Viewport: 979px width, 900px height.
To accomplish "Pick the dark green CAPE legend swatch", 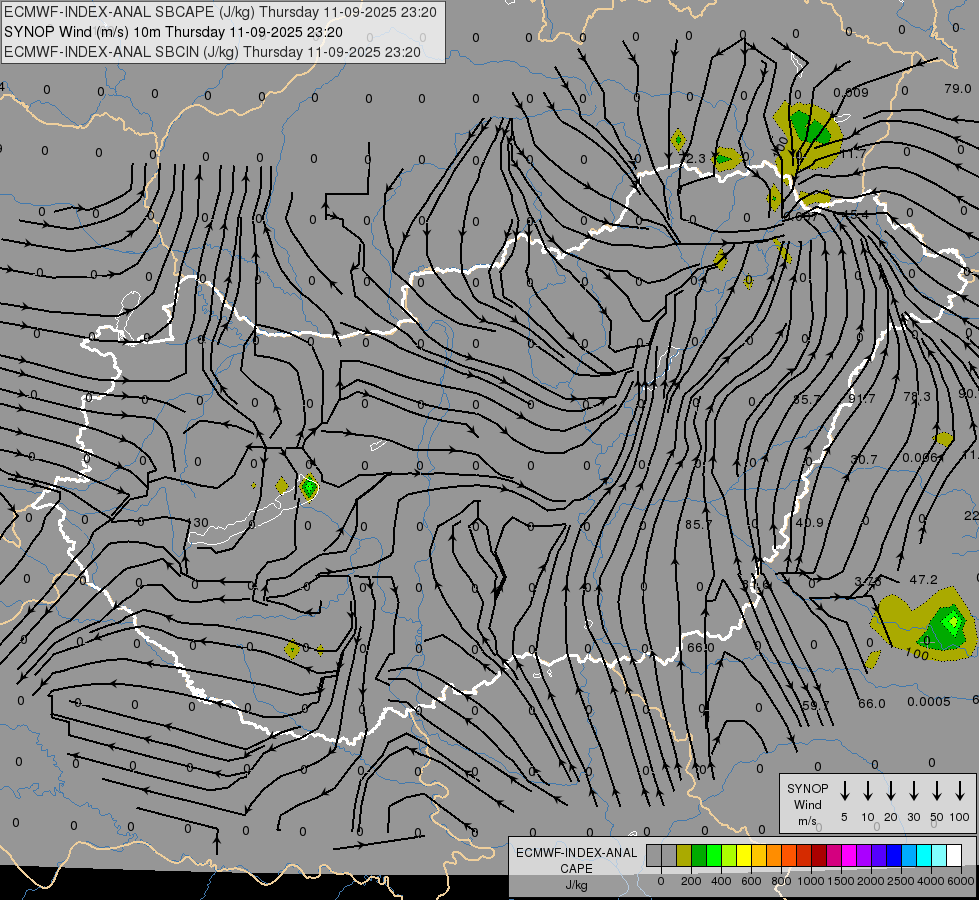I will (699, 856).
